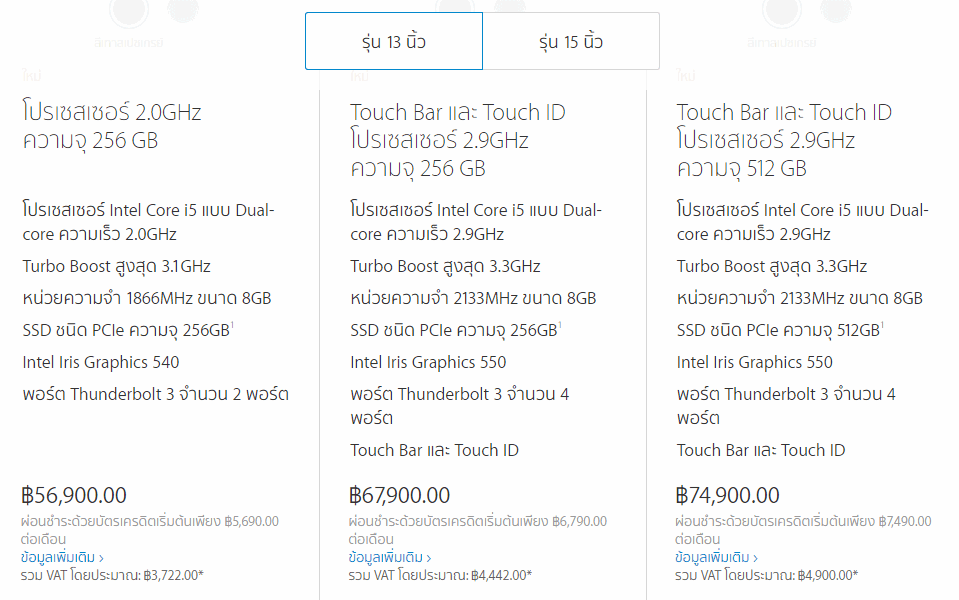This screenshot has height=600, width=959.
Task: Click footnote 1 beside 512GB SSD spec
Action: (x=882, y=325)
